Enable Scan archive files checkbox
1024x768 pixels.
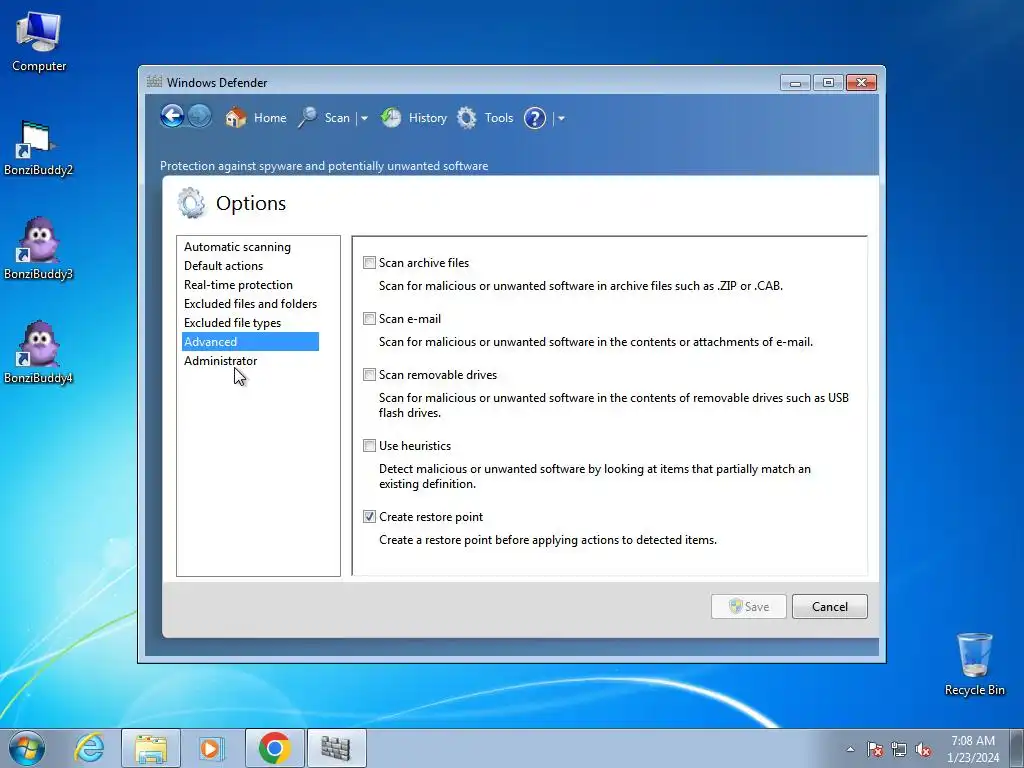pyautogui.click(x=370, y=263)
